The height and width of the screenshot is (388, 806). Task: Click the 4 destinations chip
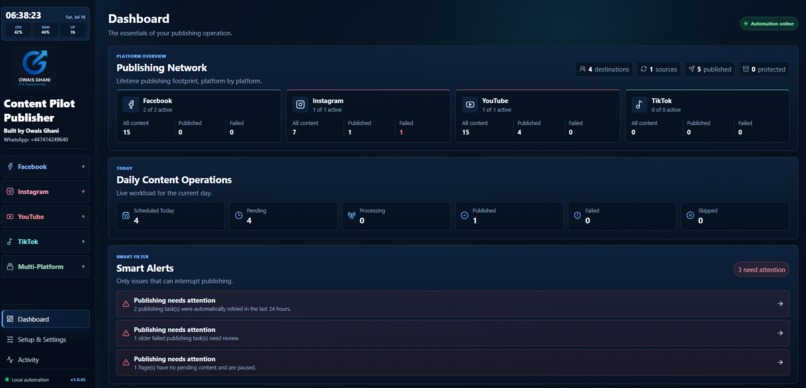(x=604, y=69)
